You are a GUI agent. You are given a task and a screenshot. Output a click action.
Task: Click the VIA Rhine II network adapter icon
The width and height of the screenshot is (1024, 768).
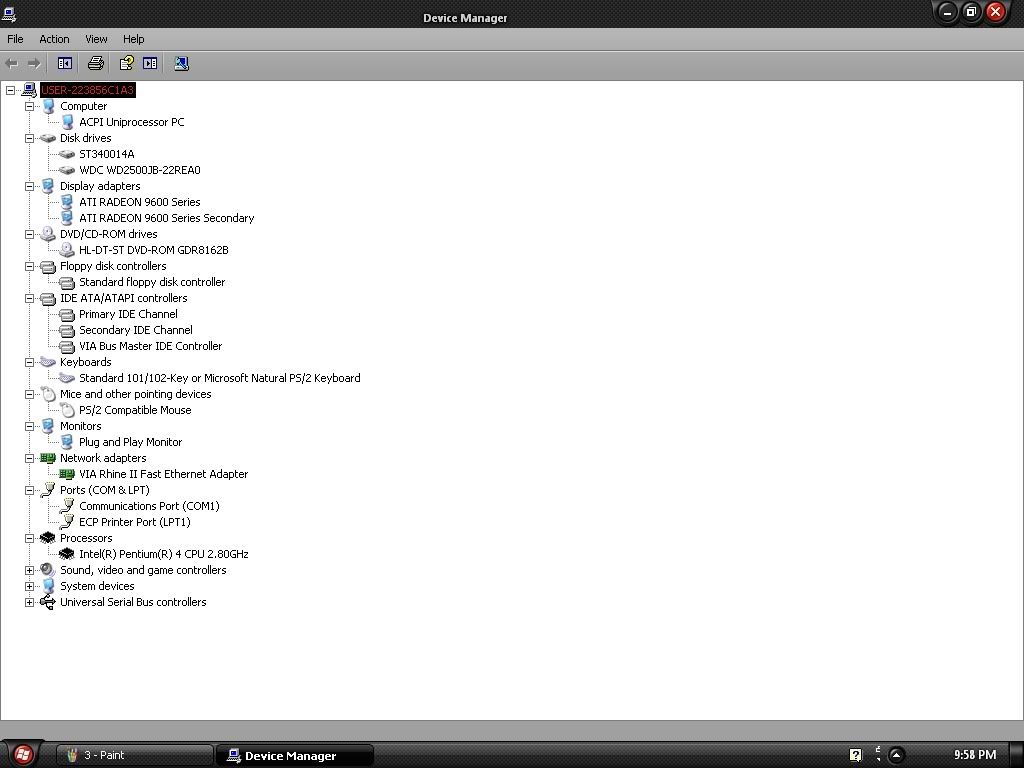(x=67, y=474)
